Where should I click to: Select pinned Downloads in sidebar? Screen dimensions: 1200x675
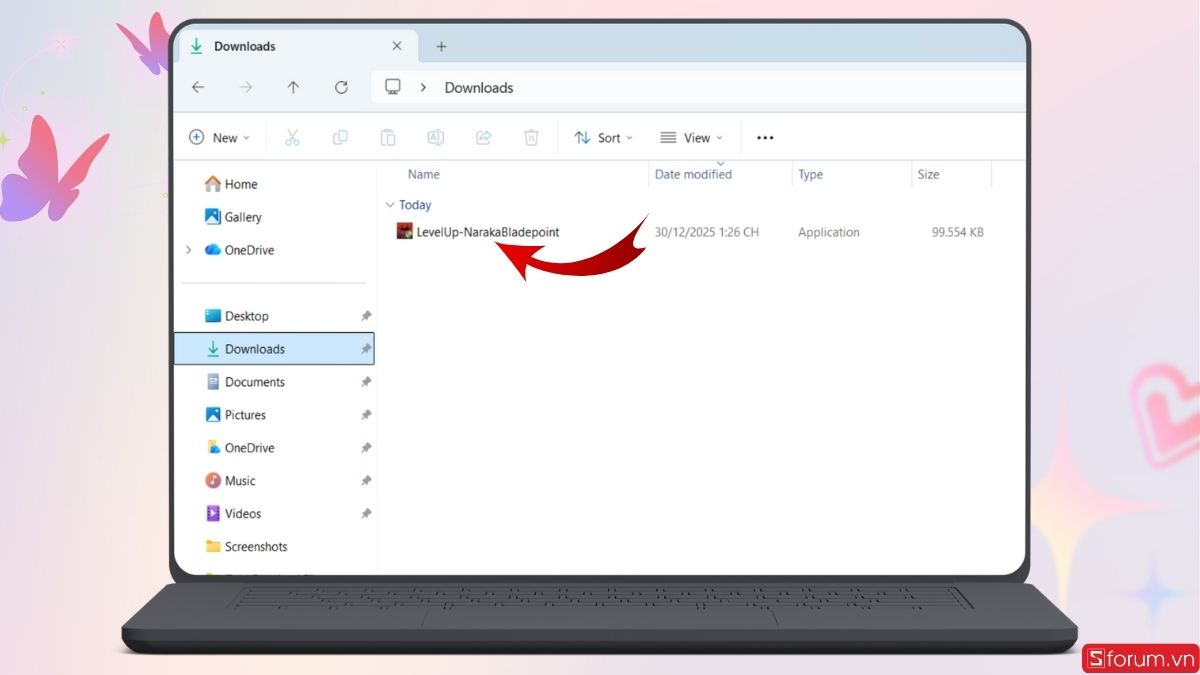tap(274, 349)
